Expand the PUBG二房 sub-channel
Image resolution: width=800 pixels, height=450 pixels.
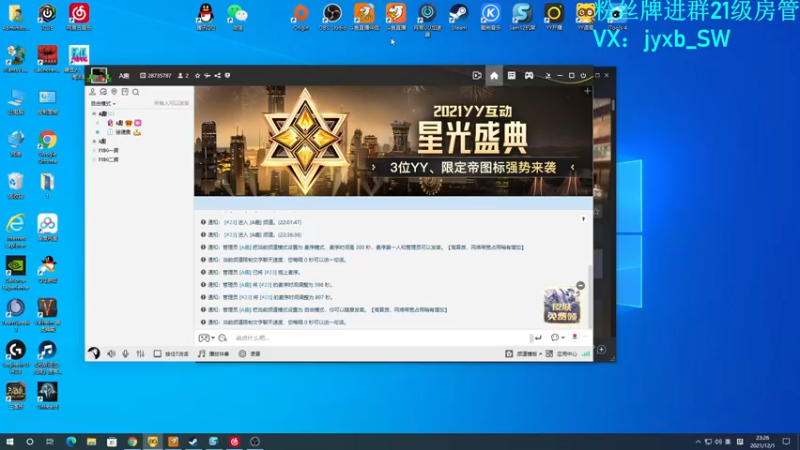pyautogui.click(x=94, y=160)
